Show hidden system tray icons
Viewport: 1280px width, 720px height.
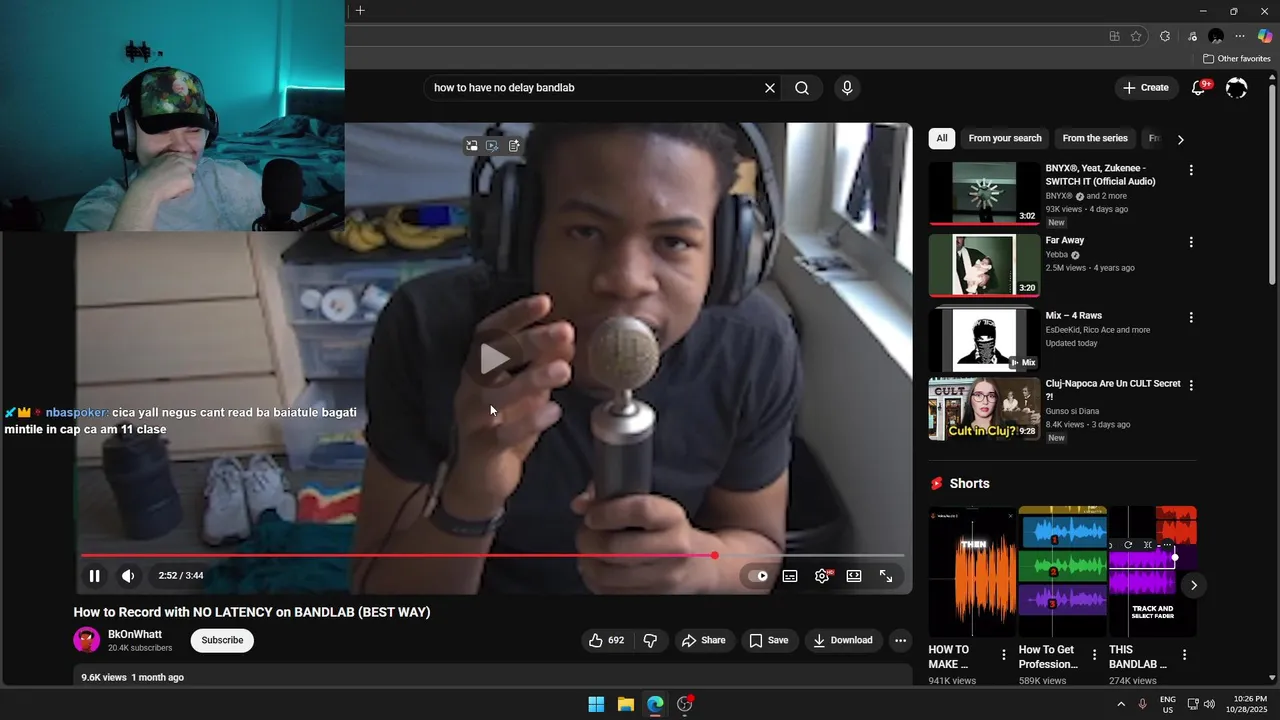pyautogui.click(x=1121, y=704)
